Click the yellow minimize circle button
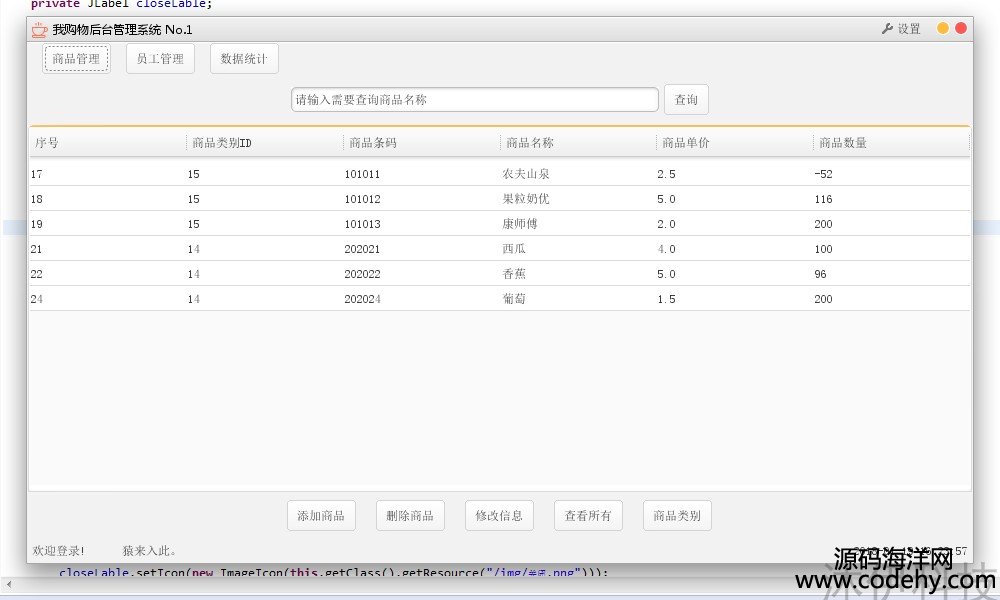 [943, 28]
